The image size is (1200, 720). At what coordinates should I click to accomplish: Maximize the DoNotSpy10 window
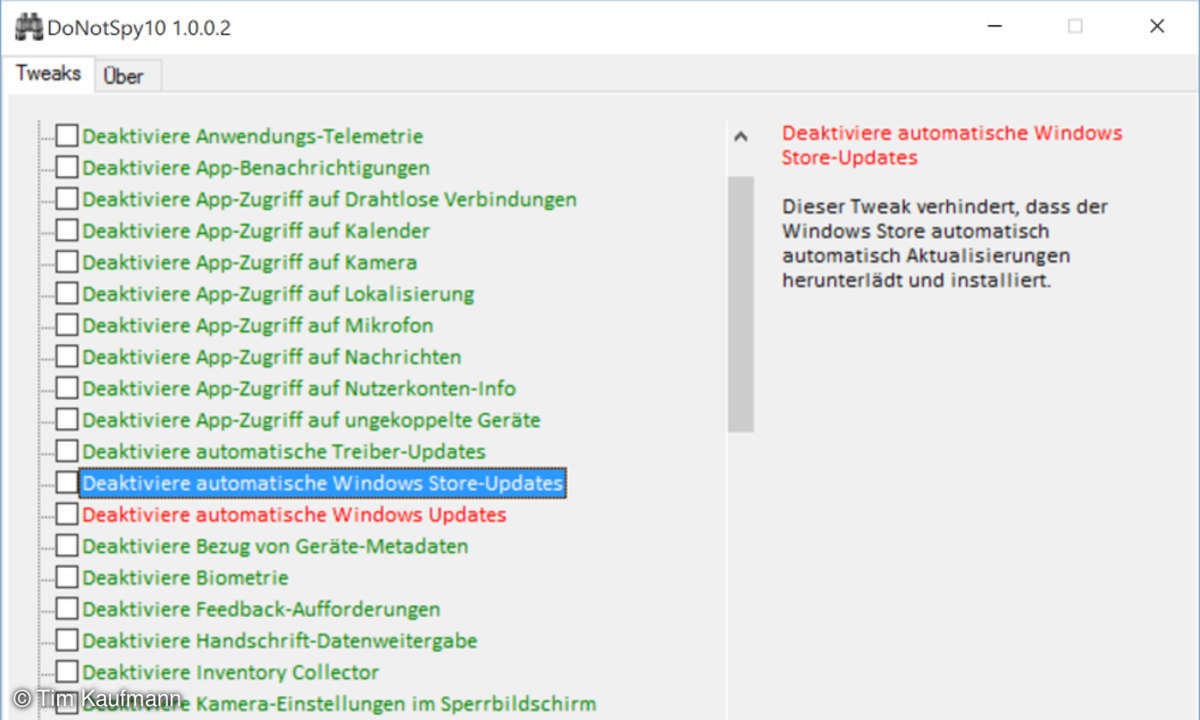pyautogui.click(x=1075, y=27)
